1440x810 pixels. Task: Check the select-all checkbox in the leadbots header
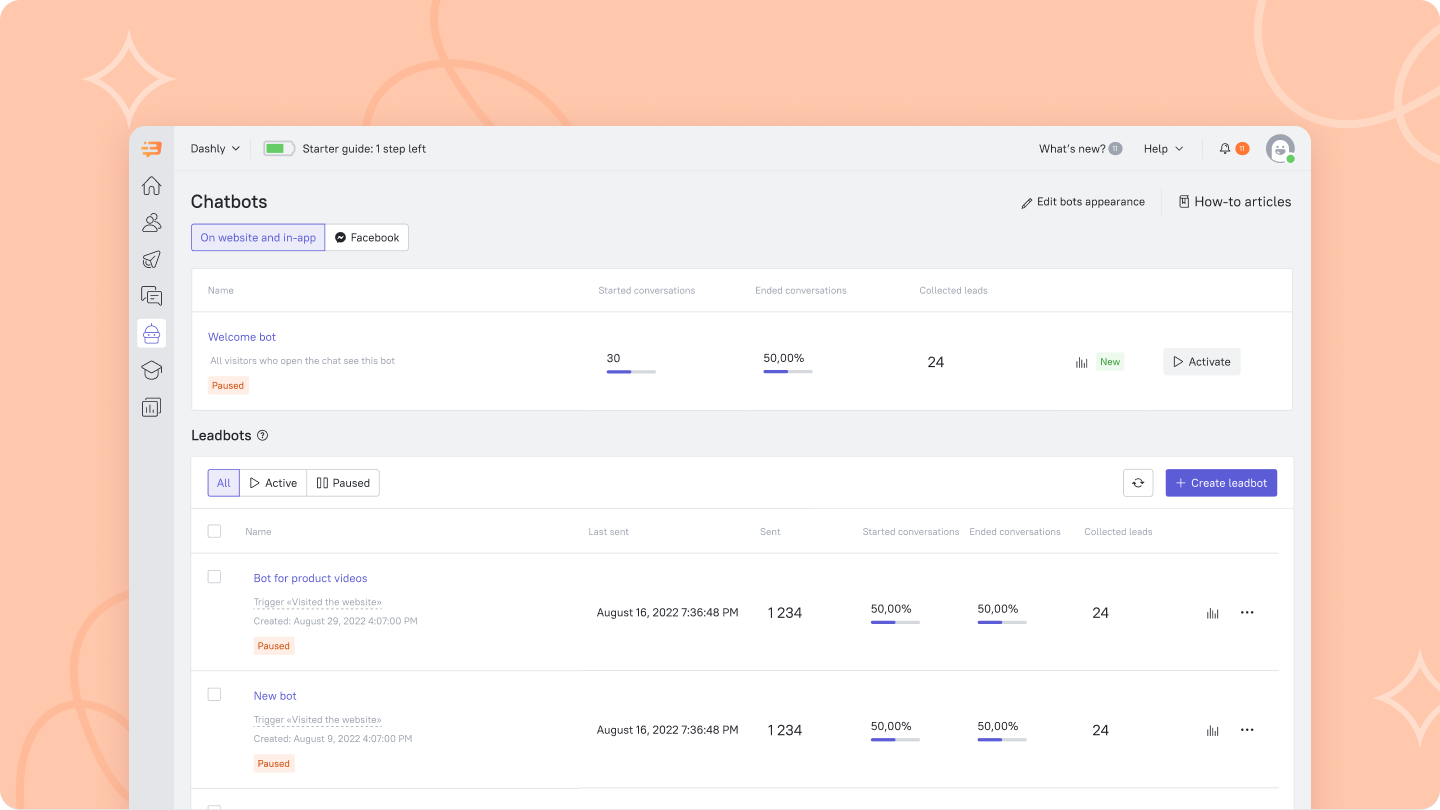point(214,531)
